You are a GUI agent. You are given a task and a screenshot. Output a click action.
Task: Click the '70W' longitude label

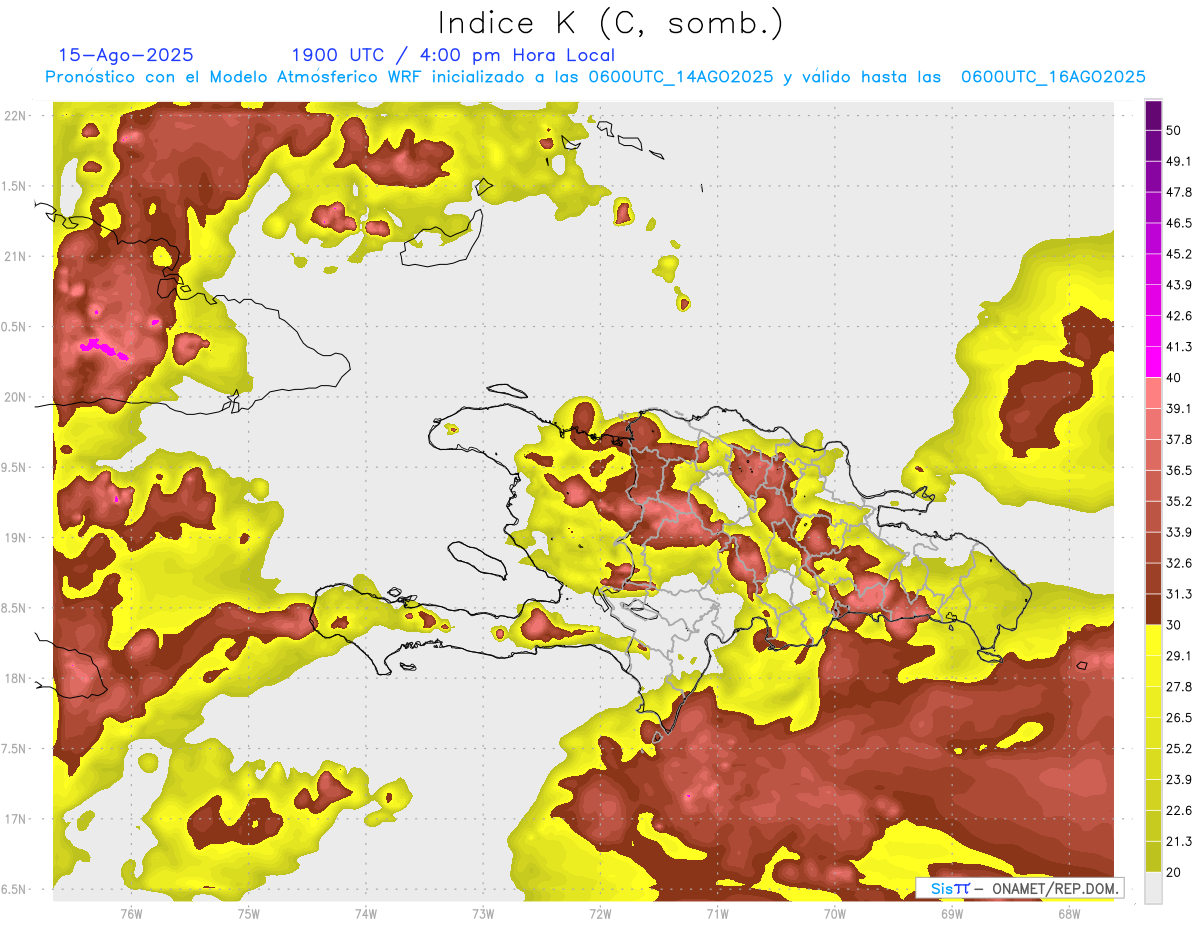(835, 914)
